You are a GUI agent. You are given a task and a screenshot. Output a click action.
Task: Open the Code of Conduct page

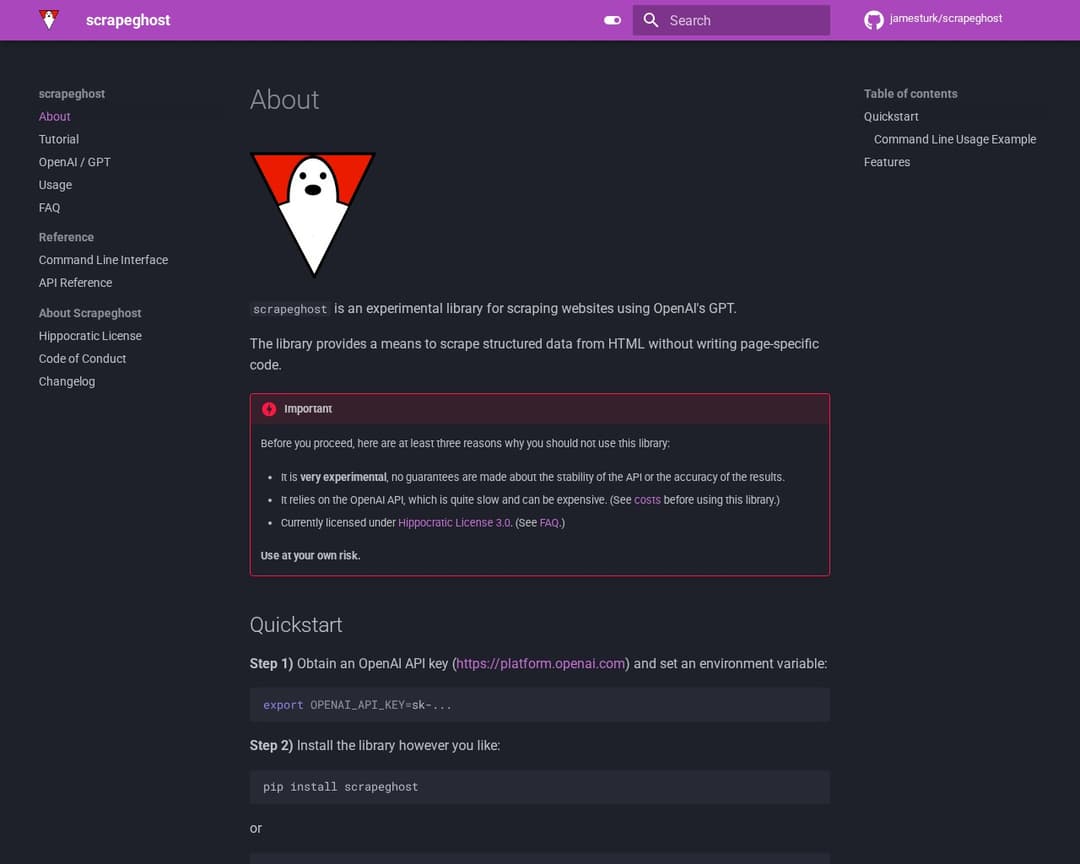(x=82, y=358)
